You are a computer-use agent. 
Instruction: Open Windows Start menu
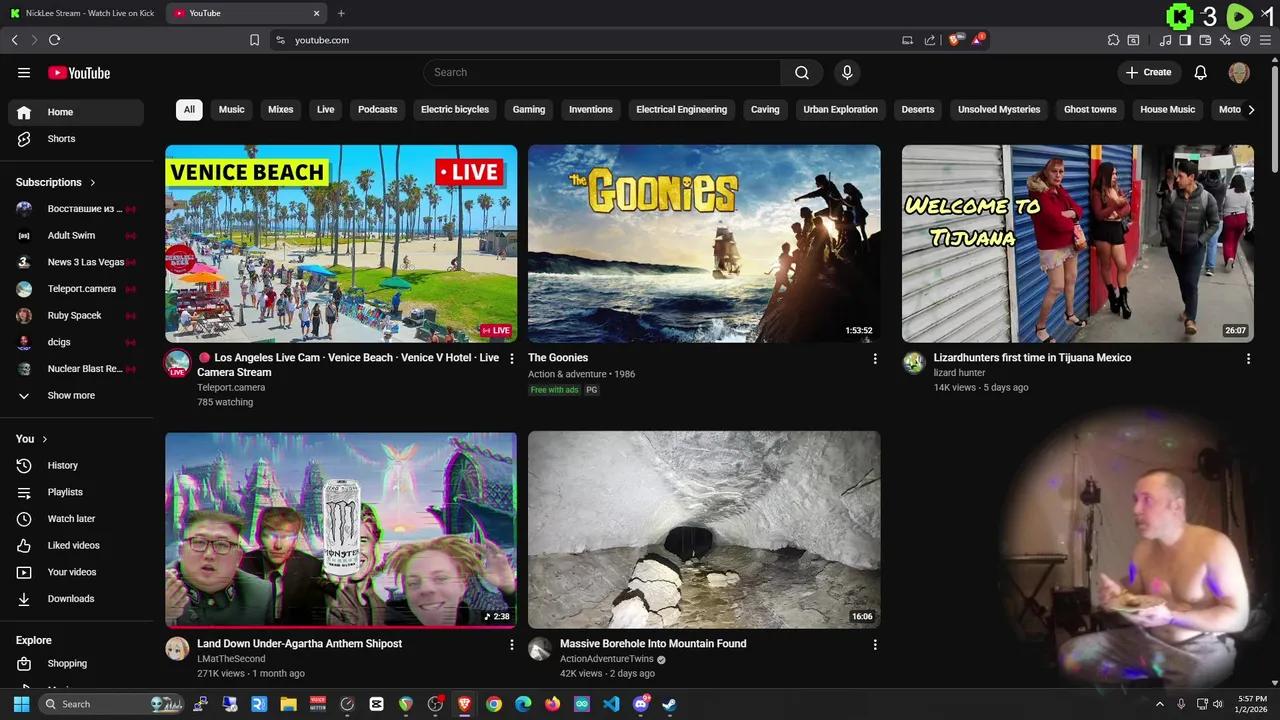pyautogui.click(x=21, y=704)
